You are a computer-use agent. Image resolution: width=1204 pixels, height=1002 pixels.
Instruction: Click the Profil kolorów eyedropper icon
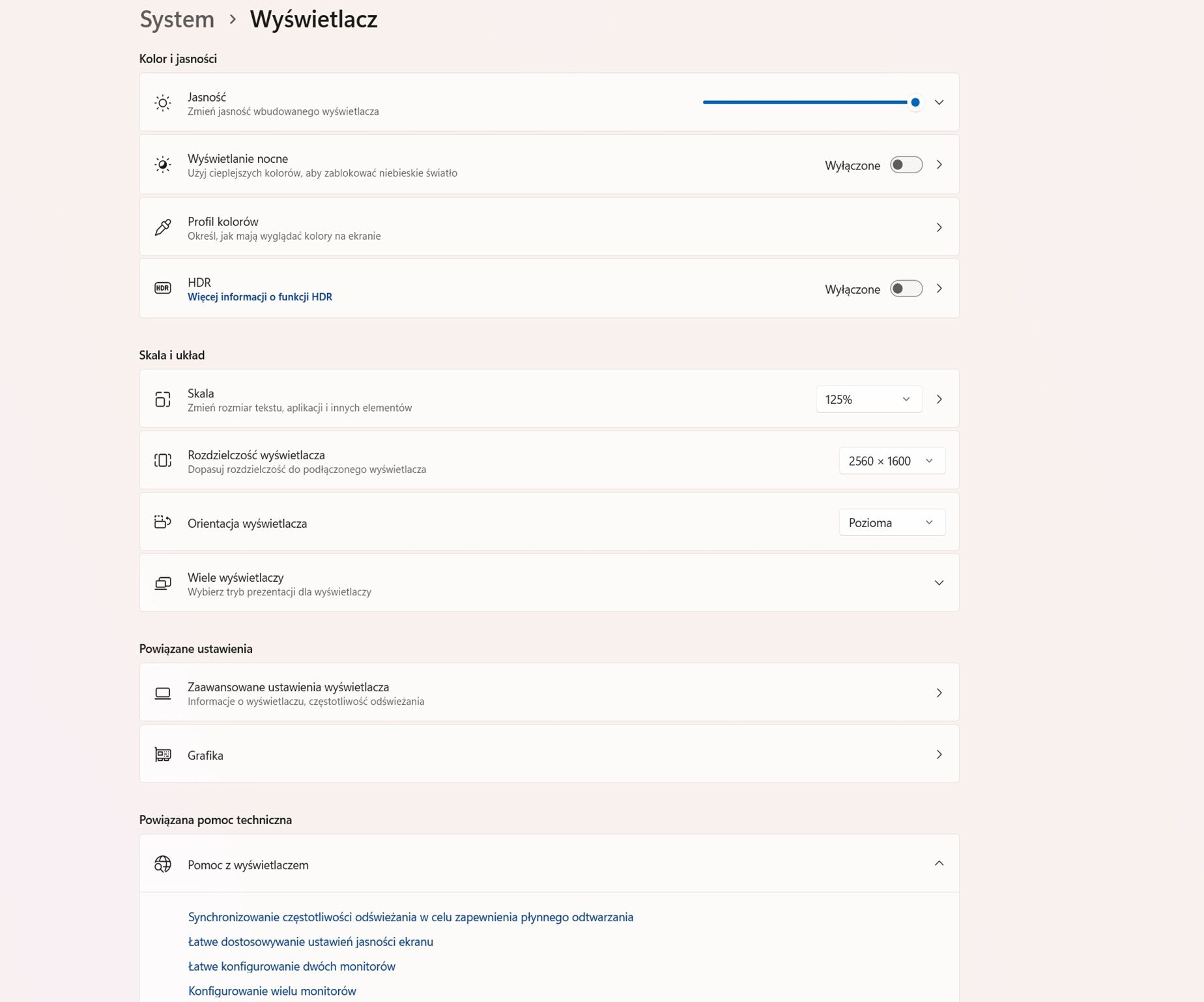162,227
